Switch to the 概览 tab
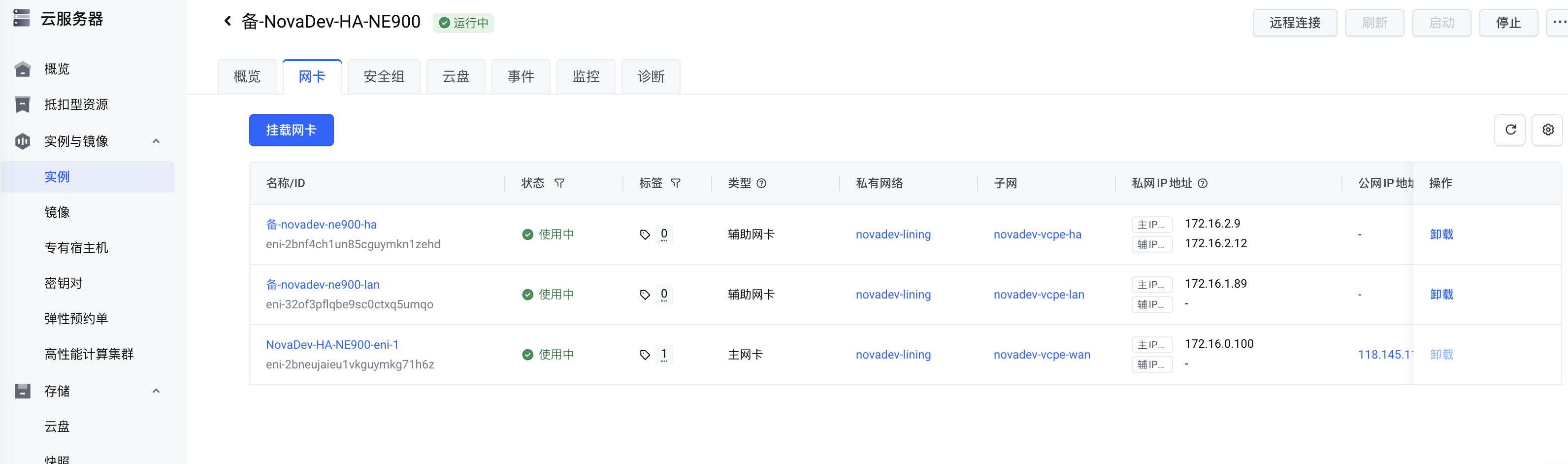The image size is (1568, 464). click(x=247, y=77)
